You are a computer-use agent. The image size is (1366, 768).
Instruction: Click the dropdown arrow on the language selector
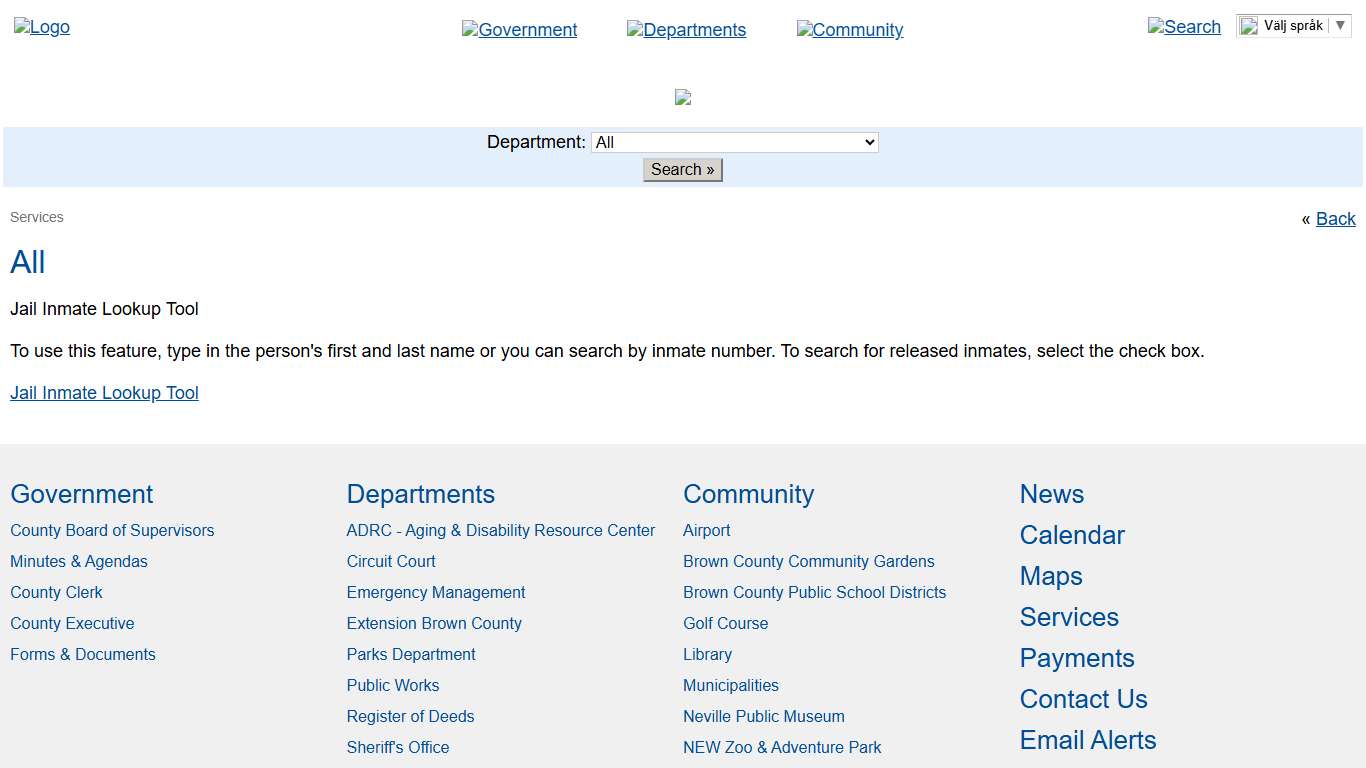tap(1342, 25)
